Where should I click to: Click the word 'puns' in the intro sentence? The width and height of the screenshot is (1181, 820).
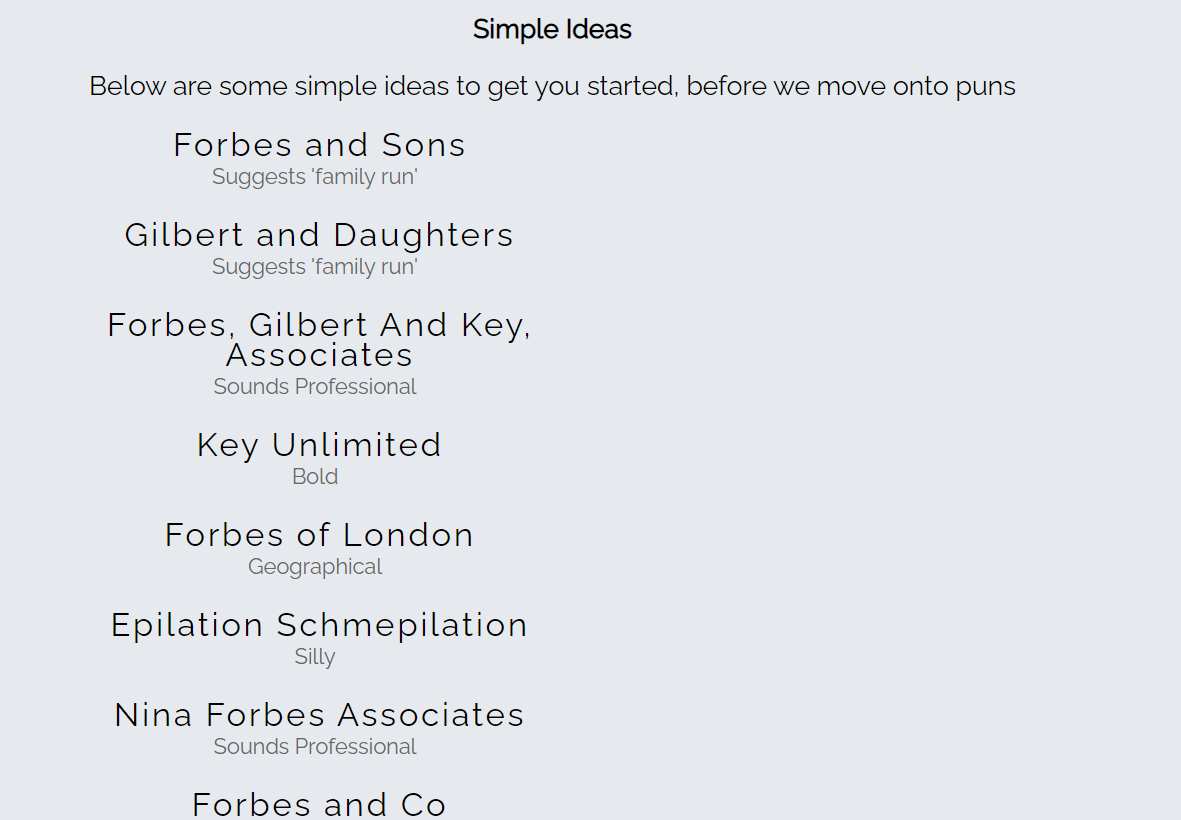[985, 87]
